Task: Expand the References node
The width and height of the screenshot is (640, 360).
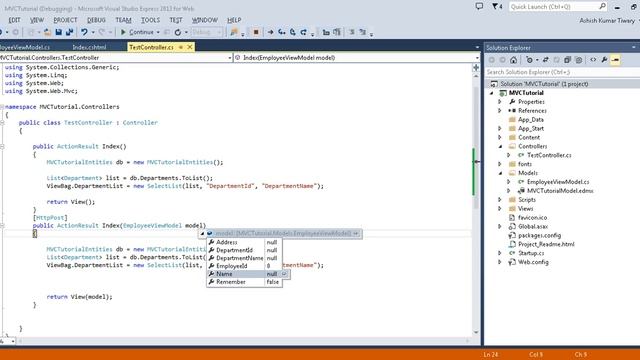Action: [500, 111]
